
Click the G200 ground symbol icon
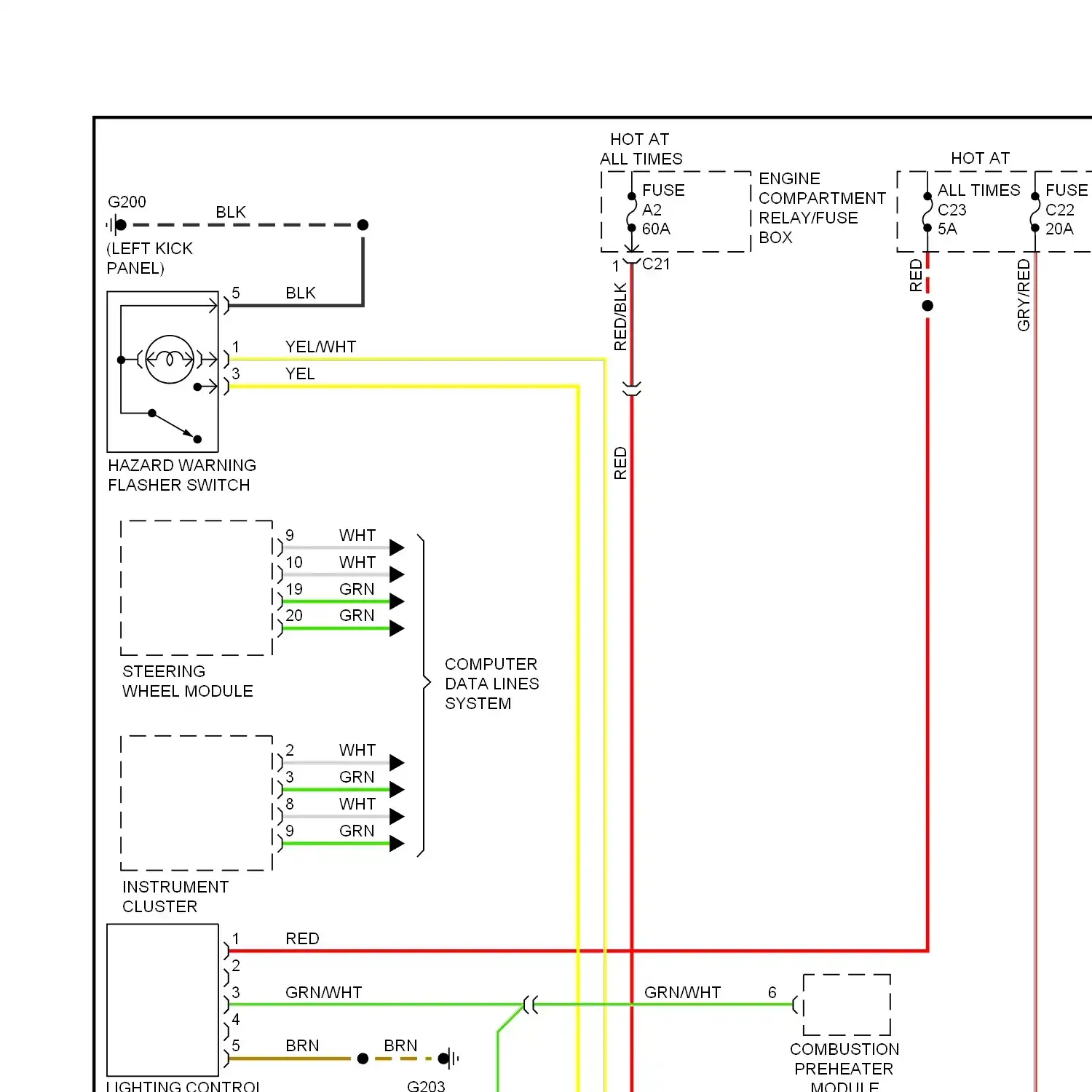click(x=116, y=225)
